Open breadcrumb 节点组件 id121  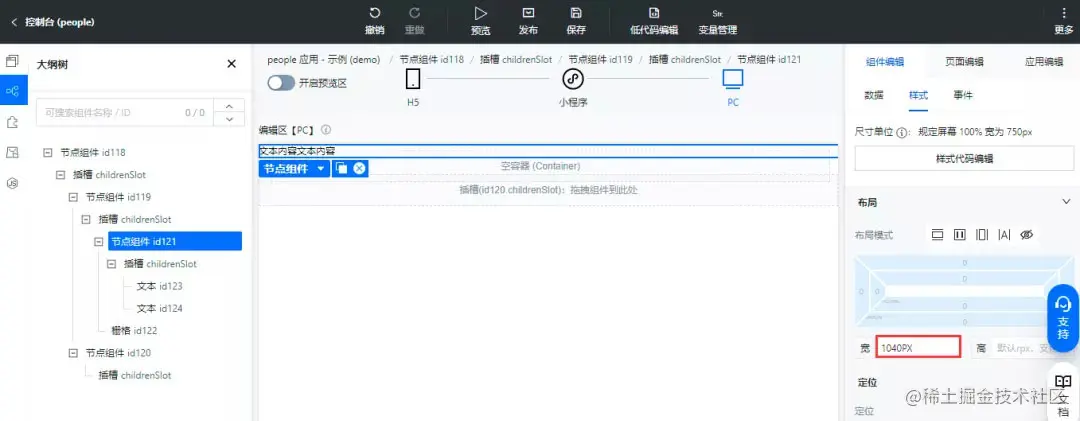(769, 60)
